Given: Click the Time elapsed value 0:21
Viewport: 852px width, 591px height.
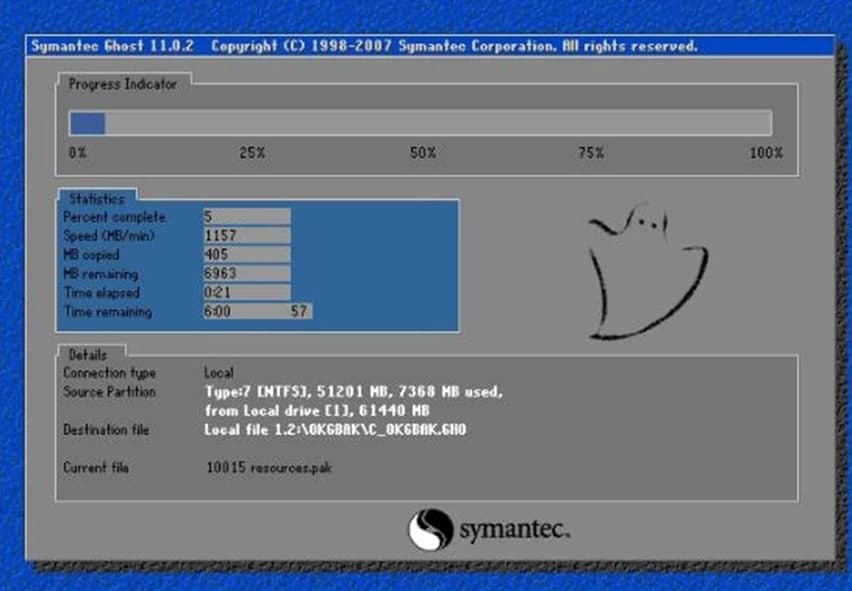Looking at the screenshot, I should point(246,293).
